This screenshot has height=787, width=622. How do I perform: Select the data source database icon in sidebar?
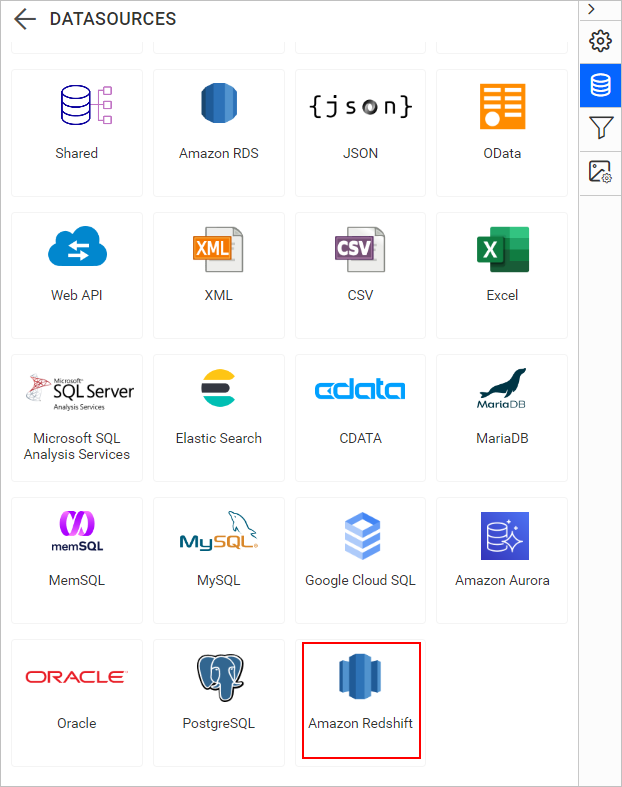(x=600, y=85)
